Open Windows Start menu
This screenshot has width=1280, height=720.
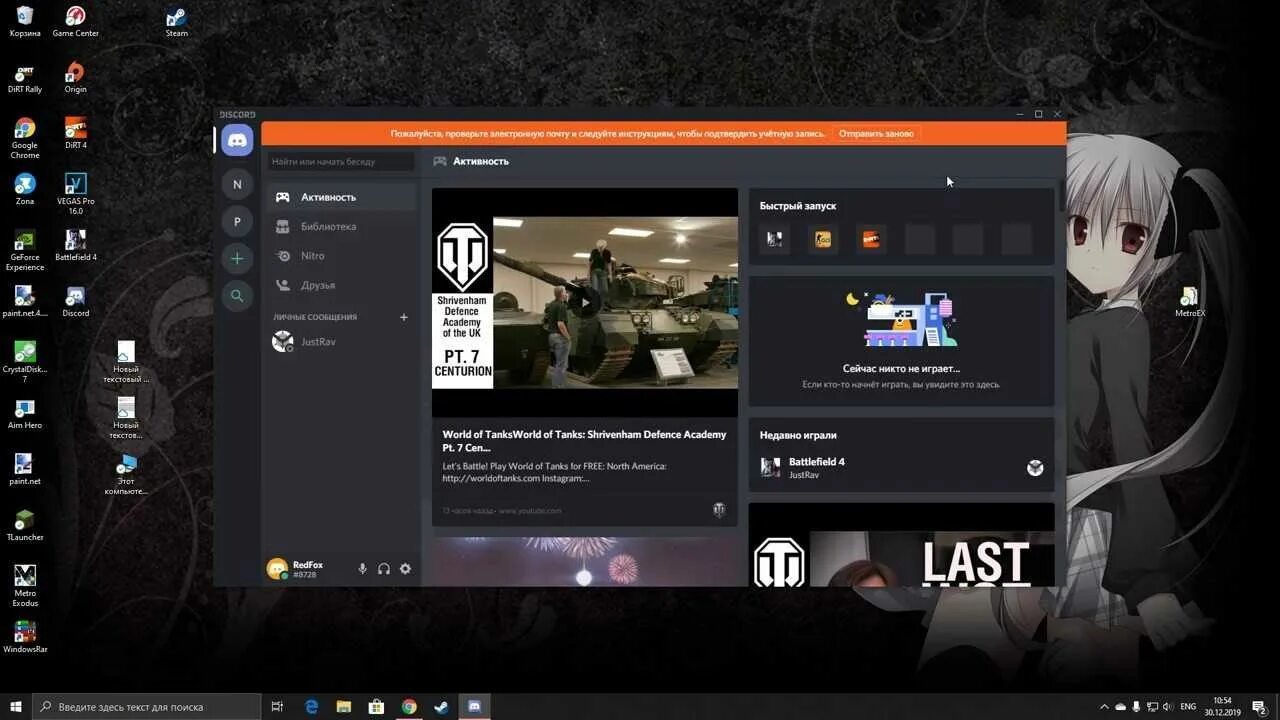click(x=16, y=706)
